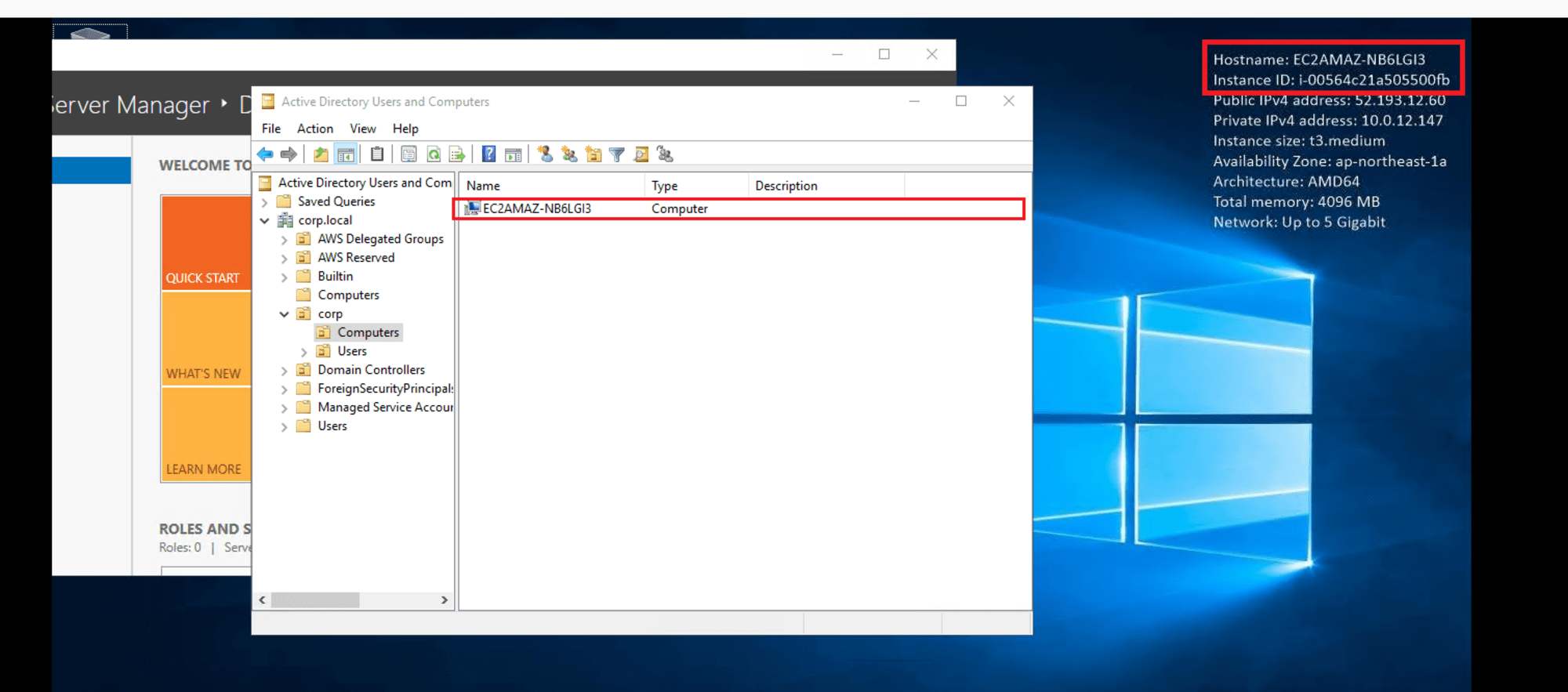The height and width of the screenshot is (692, 1568).
Task: Click the Description column header
Action: (826, 186)
